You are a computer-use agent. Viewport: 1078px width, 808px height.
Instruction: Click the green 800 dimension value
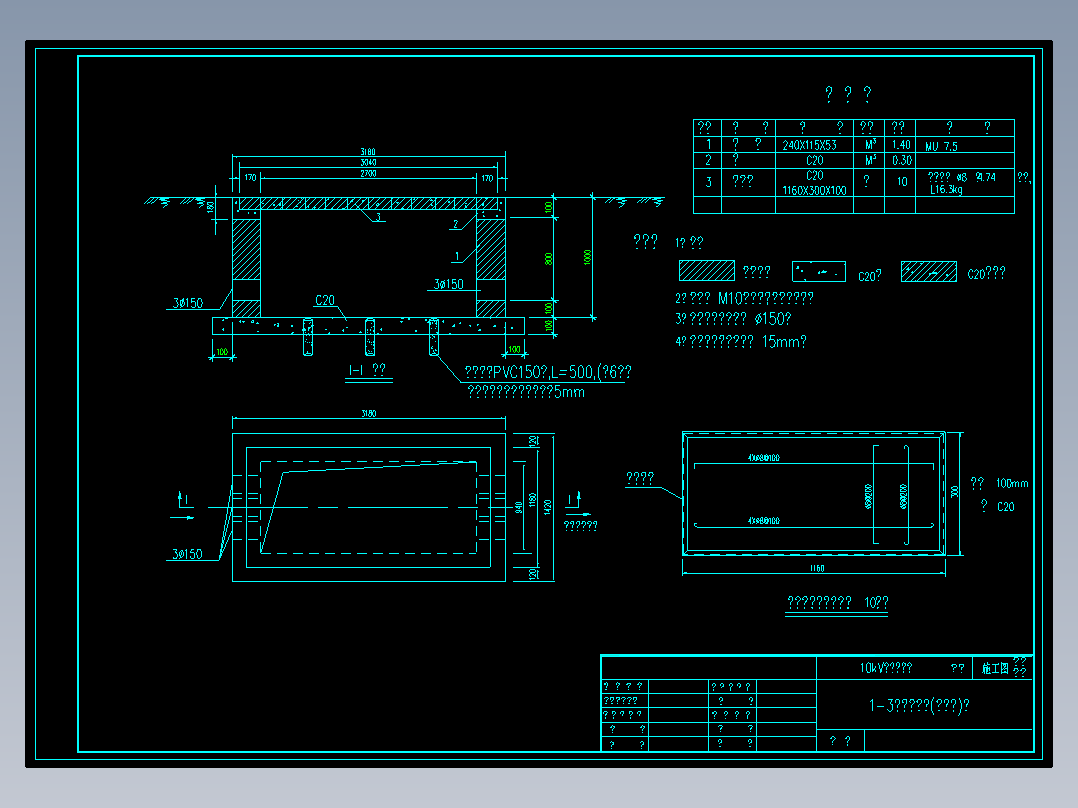[x=549, y=259]
